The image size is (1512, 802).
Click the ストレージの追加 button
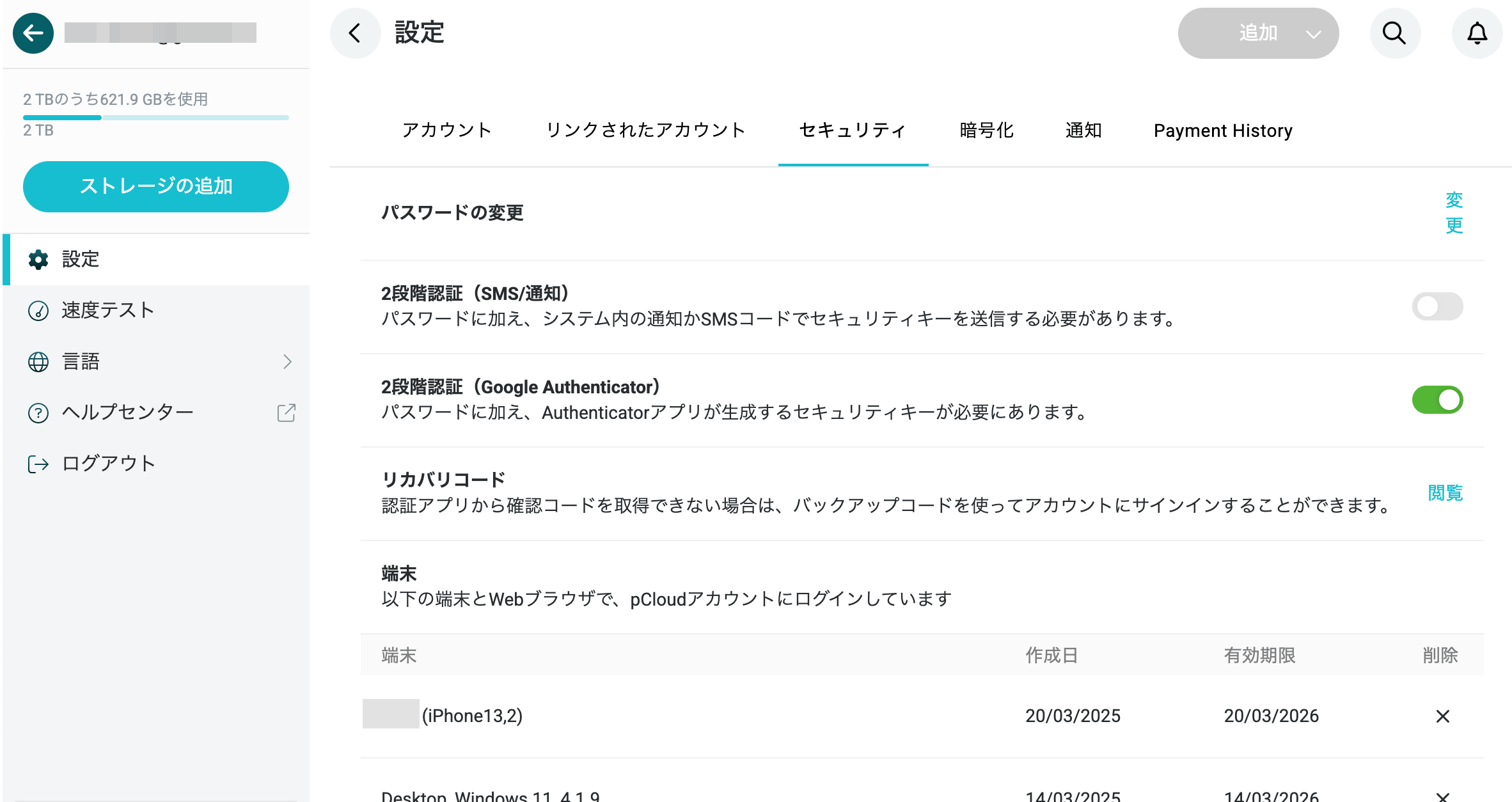156,186
